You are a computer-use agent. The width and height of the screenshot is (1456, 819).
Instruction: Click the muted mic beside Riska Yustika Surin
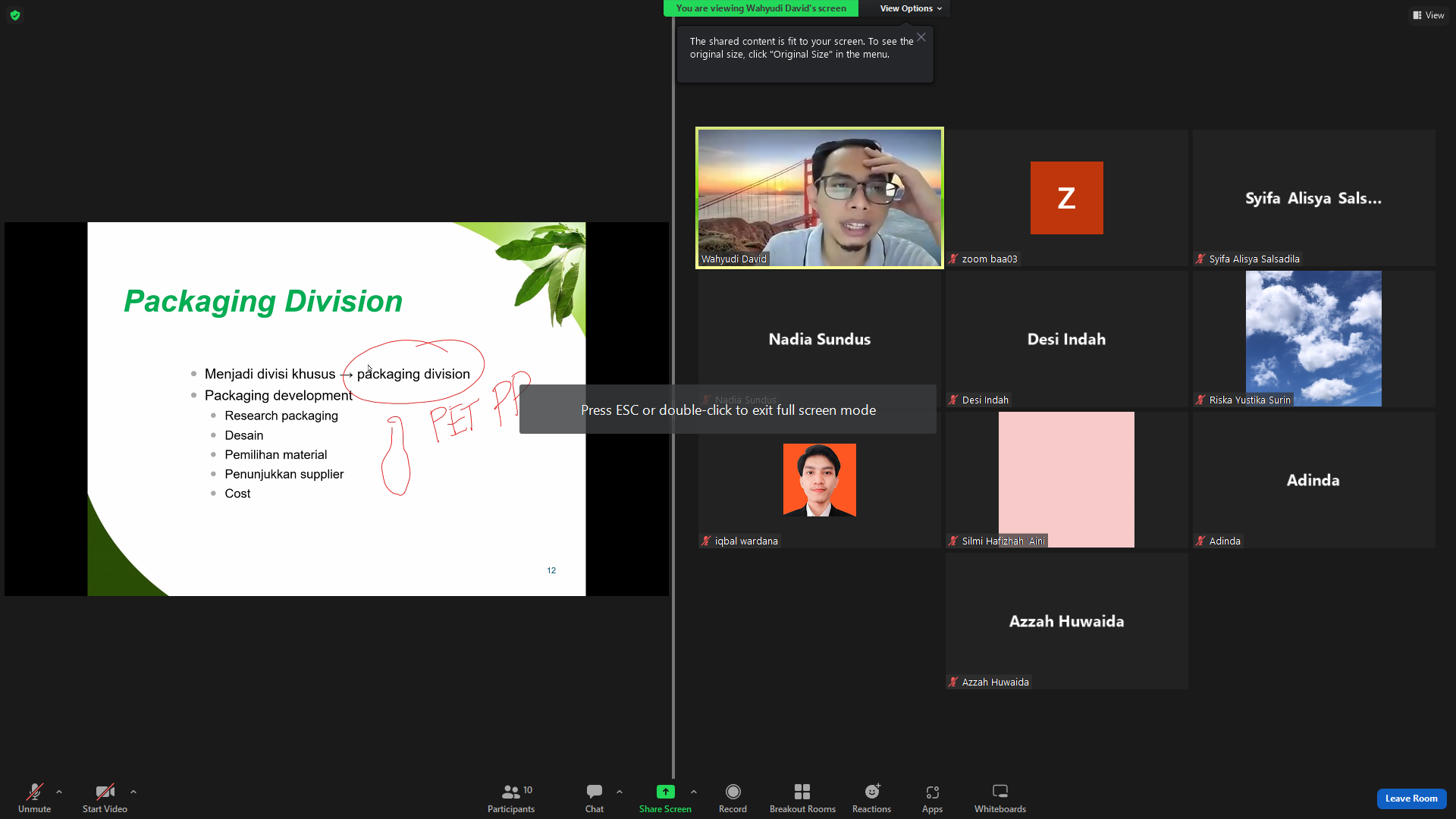[x=1201, y=400]
